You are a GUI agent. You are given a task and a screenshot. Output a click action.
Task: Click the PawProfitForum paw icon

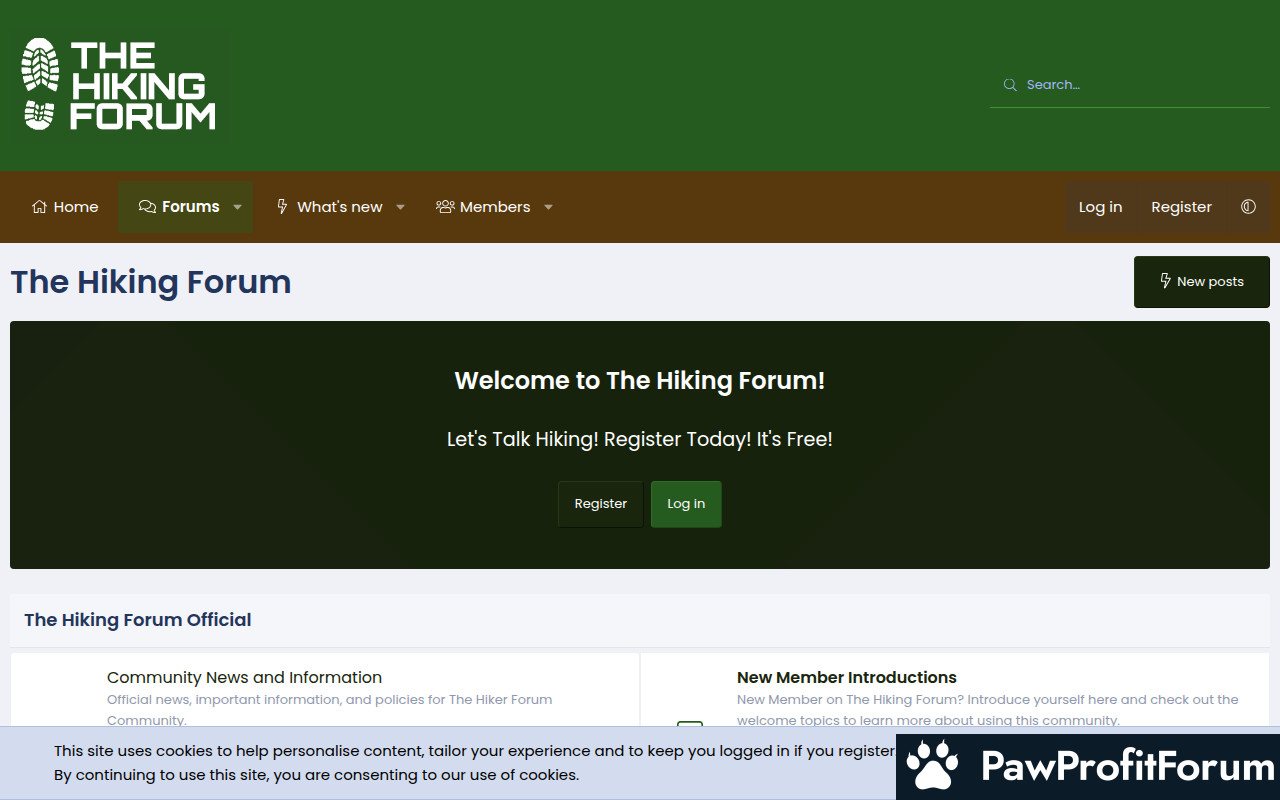tap(932, 766)
